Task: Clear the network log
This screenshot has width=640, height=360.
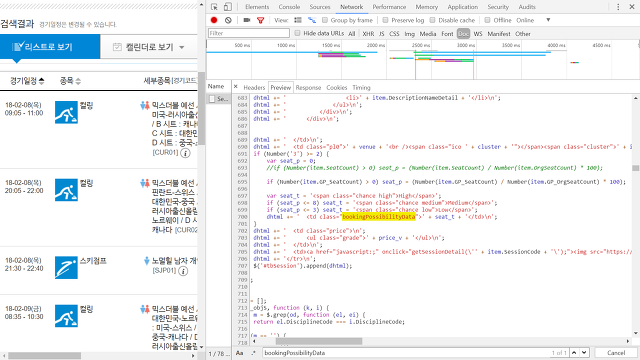Action: [x=228, y=20]
